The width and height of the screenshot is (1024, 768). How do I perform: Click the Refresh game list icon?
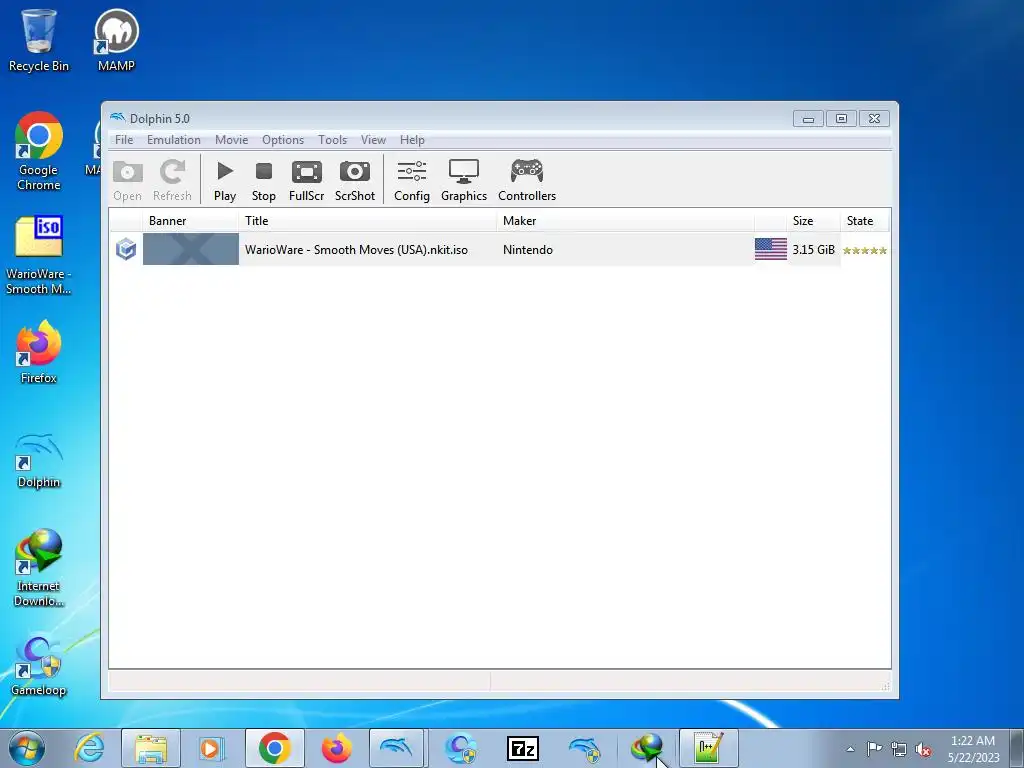(172, 180)
